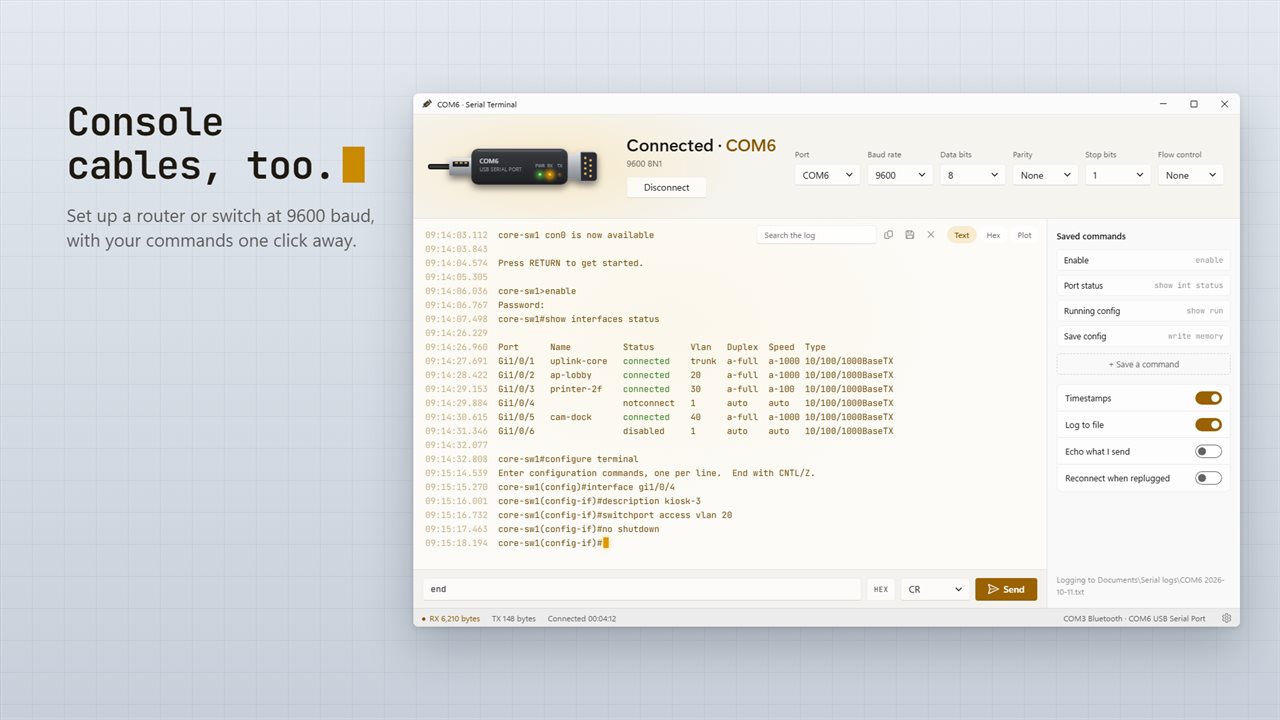Enable Reconnect when replugged switch
The width and height of the screenshot is (1280, 720).
[1208, 478]
